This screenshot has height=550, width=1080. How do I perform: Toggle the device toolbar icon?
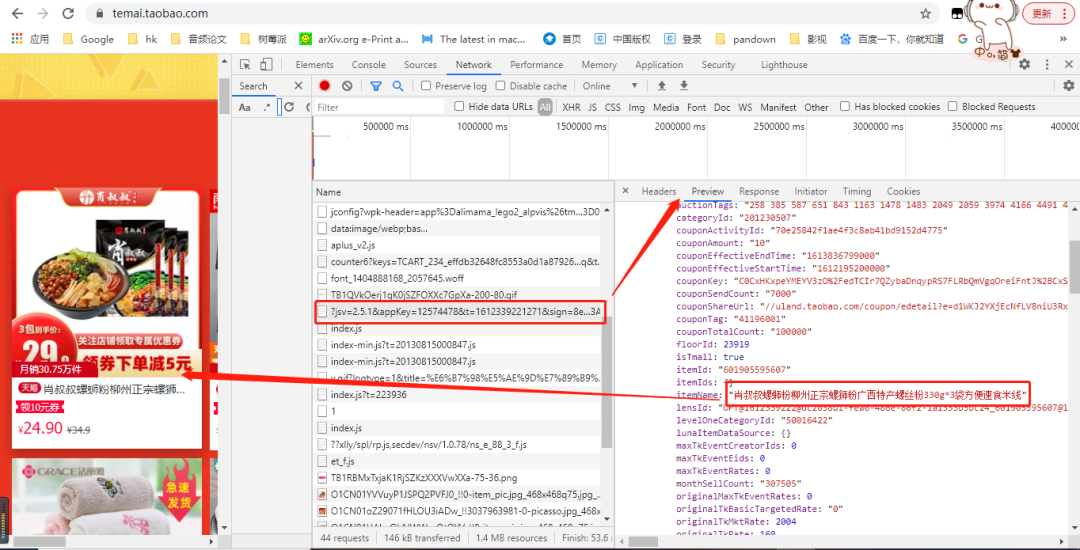pos(267,65)
